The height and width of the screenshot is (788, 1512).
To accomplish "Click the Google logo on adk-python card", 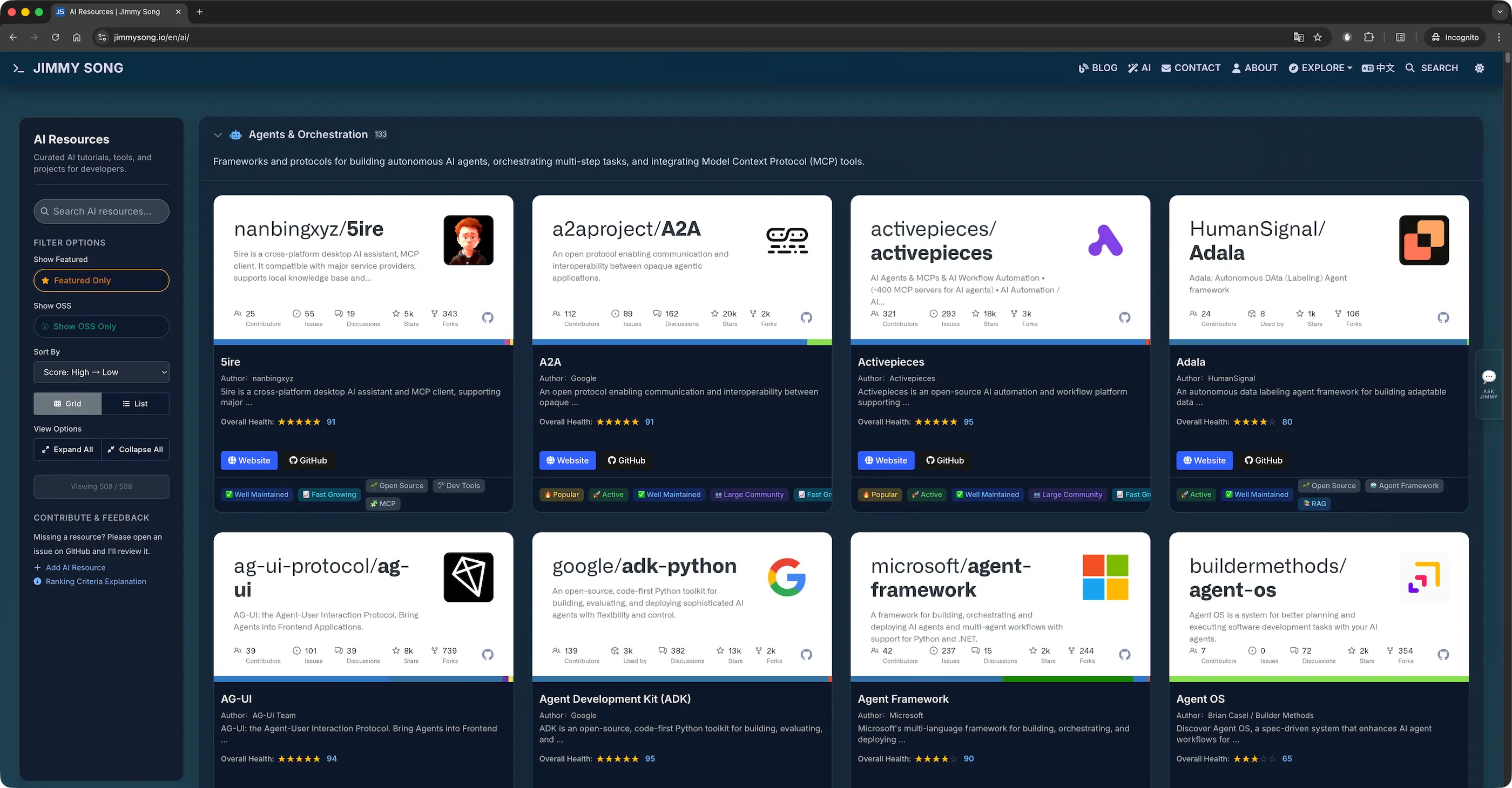I will click(787, 577).
